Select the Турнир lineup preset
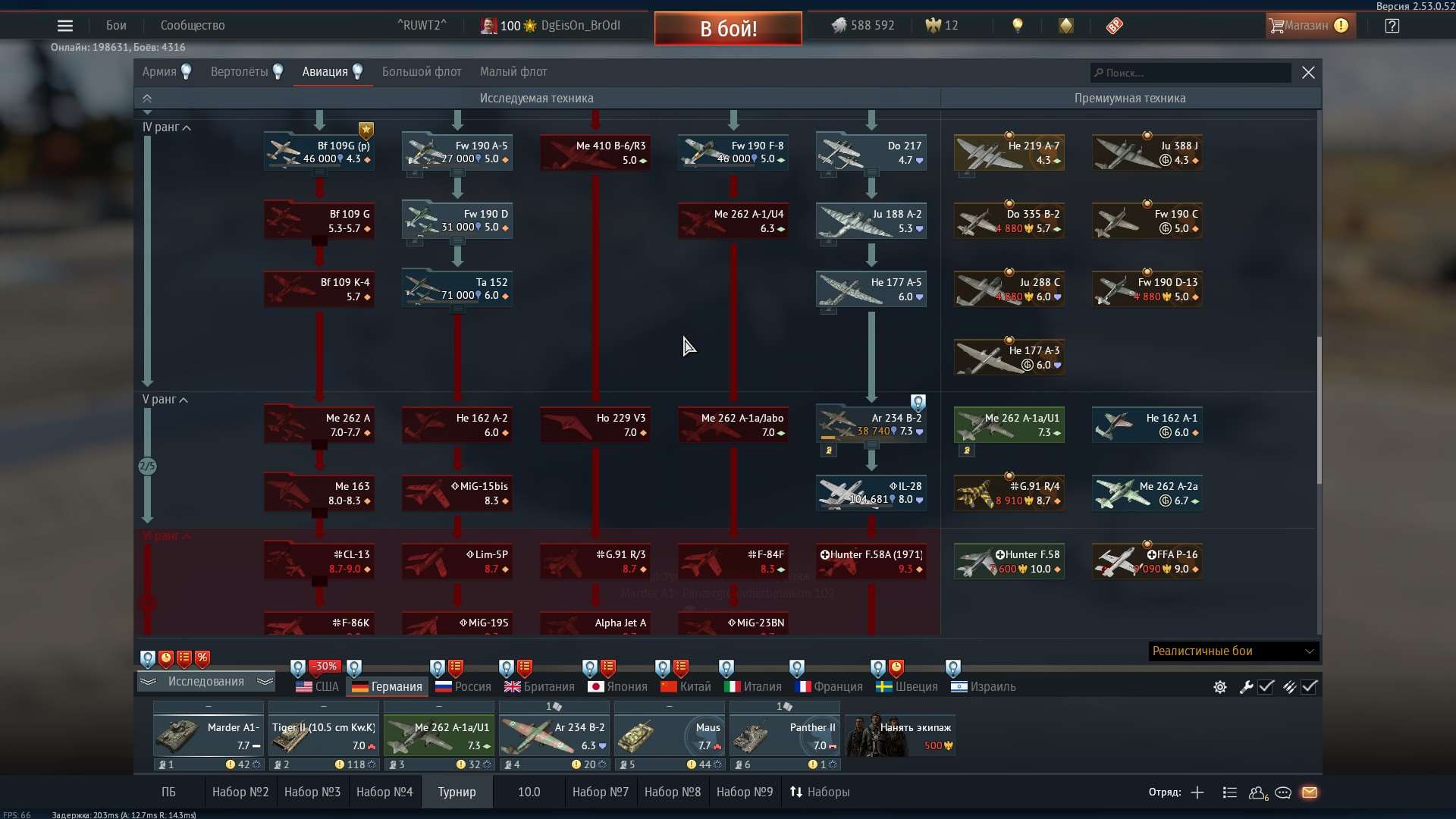The image size is (1456, 819). pos(457,792)
